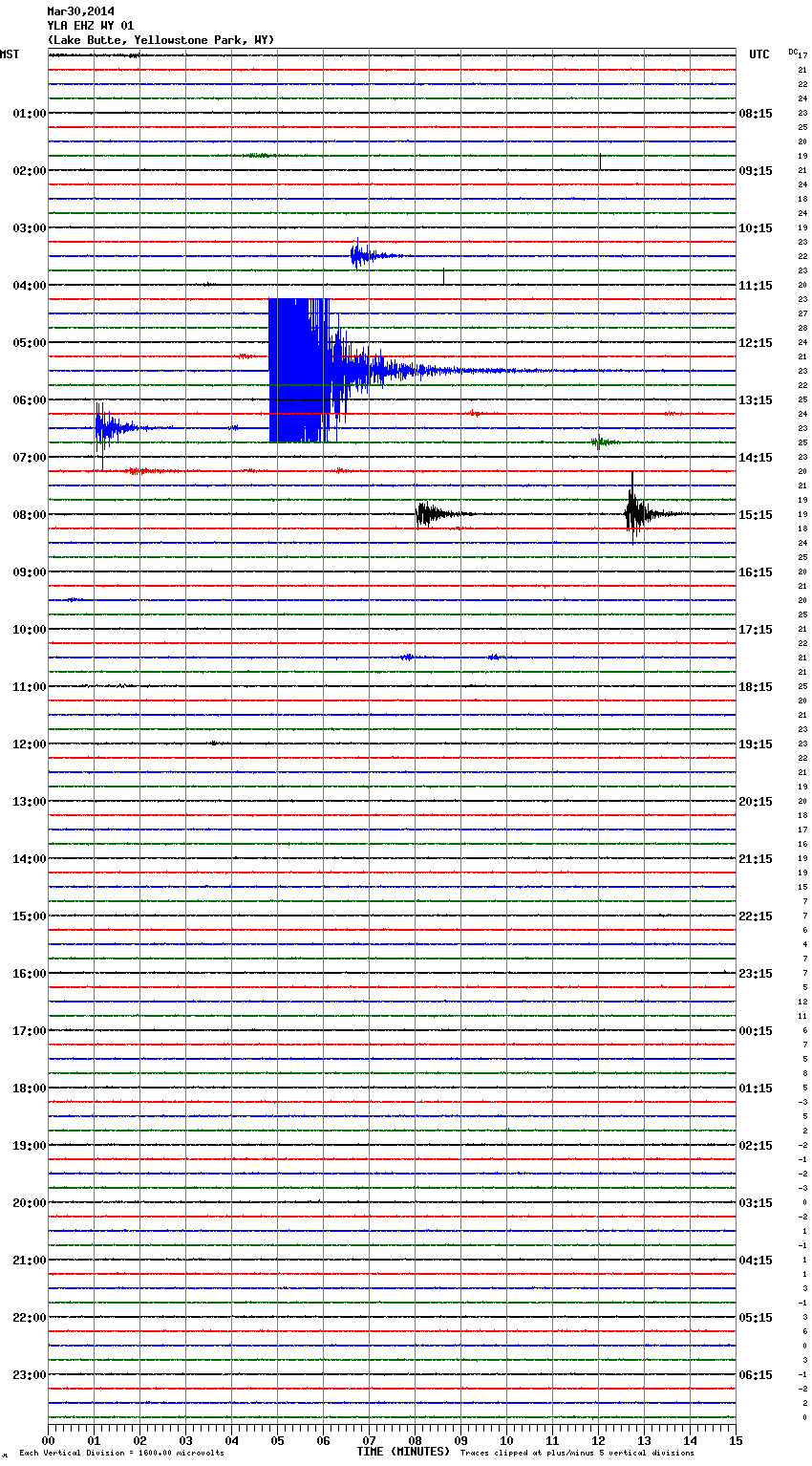This screenshot has height=1466, width=812.
Task: Click the 00:15 UTC time label
Action: (x=756, y=1031)
